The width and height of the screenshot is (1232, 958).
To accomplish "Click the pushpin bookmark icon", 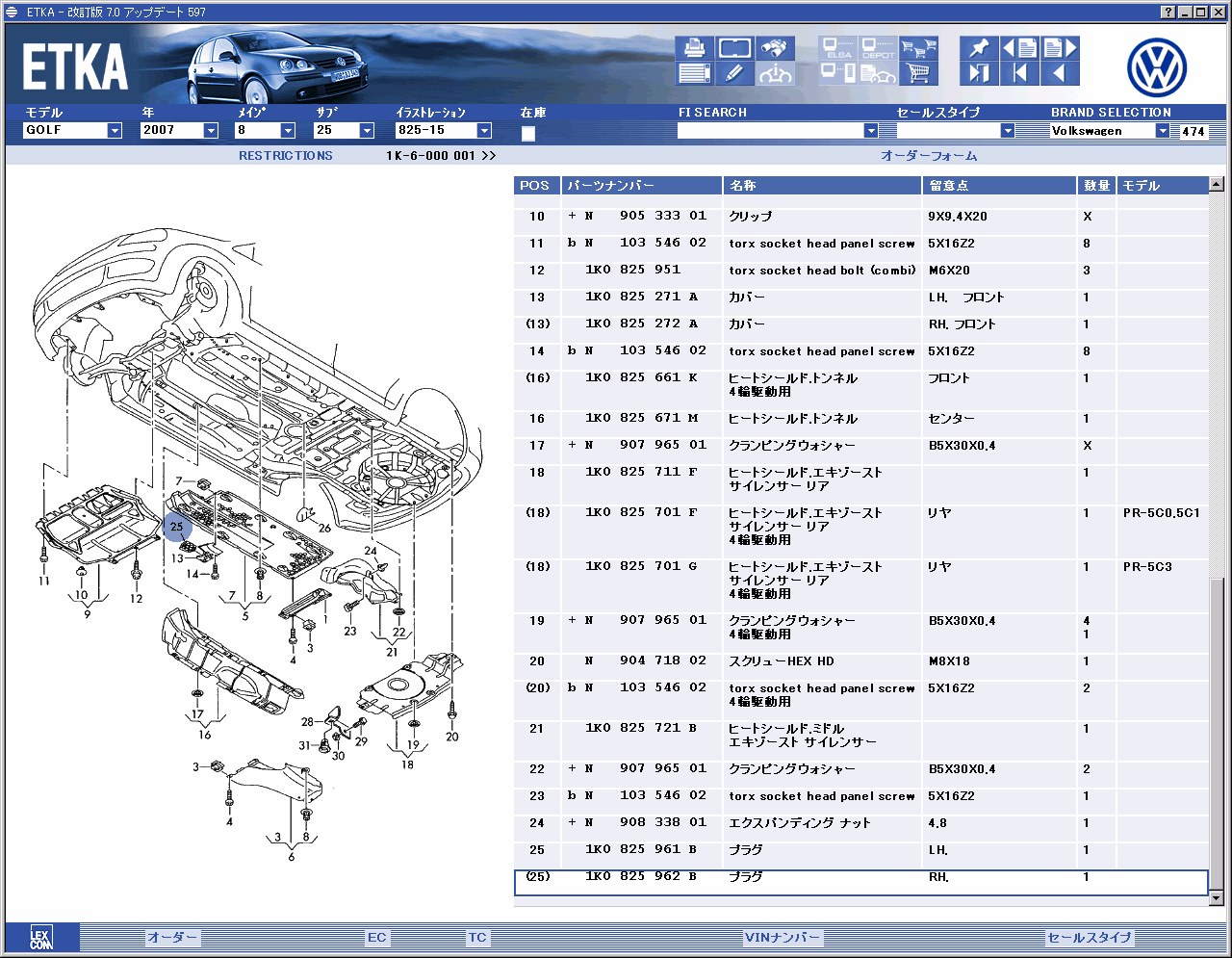I will (979, 48).
